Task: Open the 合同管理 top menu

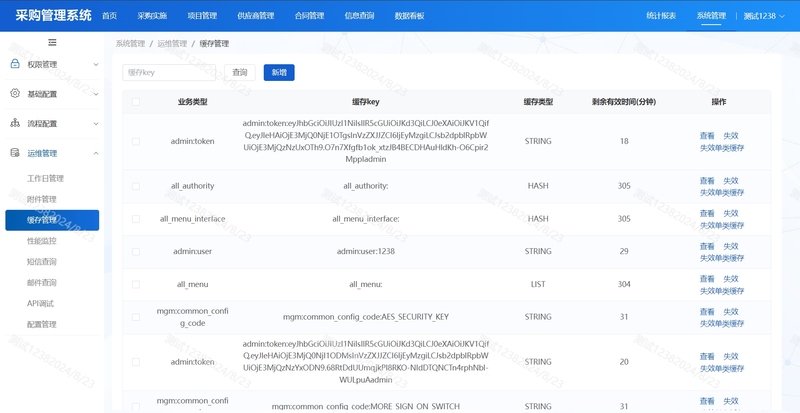Action: [309, 16]
